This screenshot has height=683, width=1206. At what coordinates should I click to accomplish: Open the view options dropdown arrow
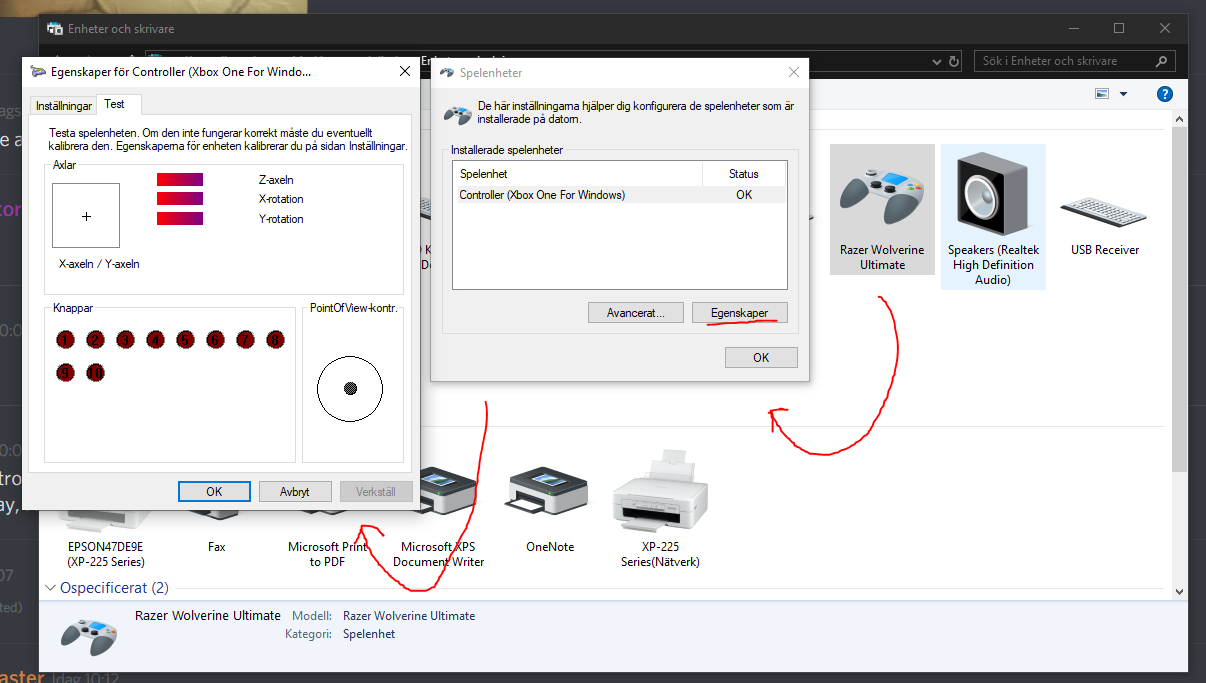coord(1123,94)
